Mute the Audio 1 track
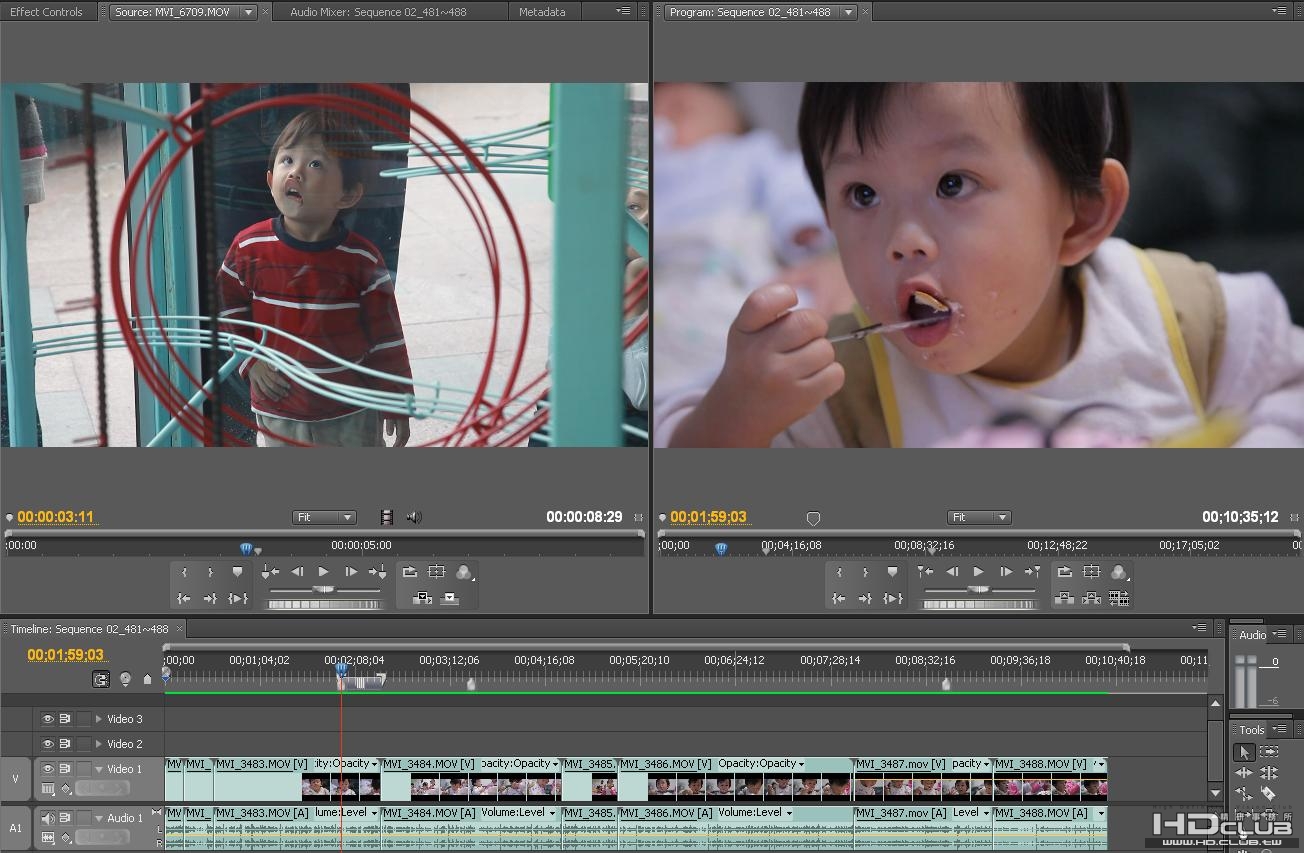1304x853 pixels. click(x=47, y=818)
